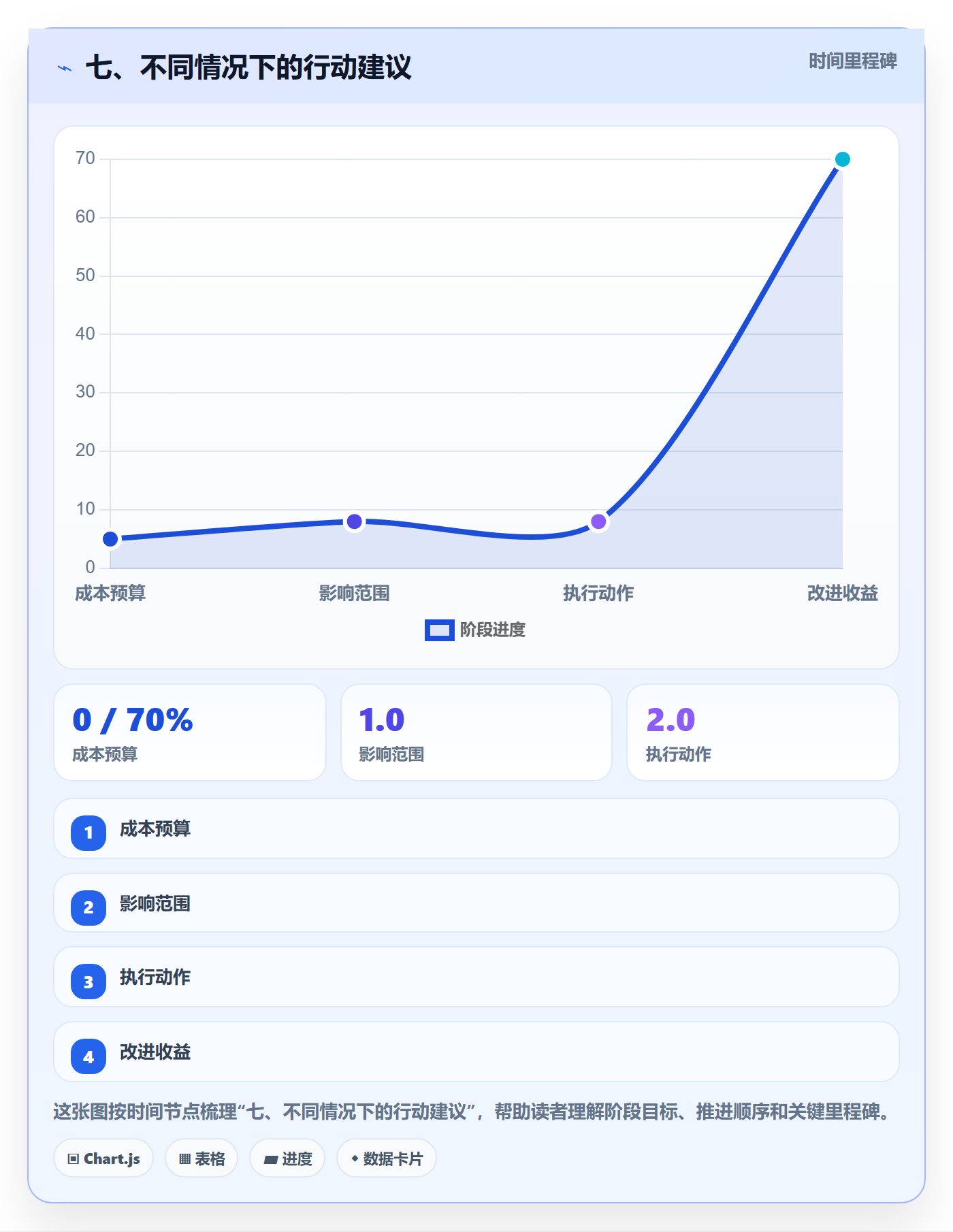Image resolution: width=953 pixels, height=1232 pixels.
Task: Open the 执行动作 list row text
Action: point(155,977)
